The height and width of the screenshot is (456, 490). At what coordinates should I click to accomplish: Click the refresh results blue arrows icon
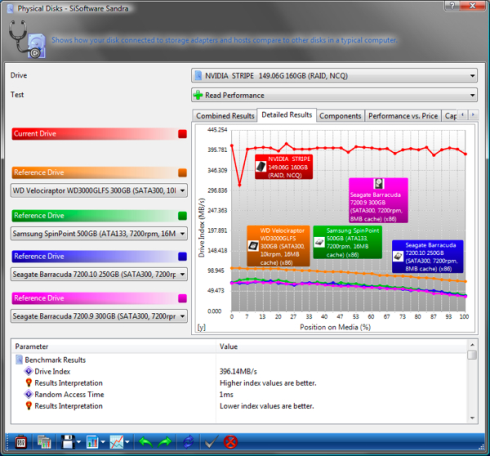point(188,442)
